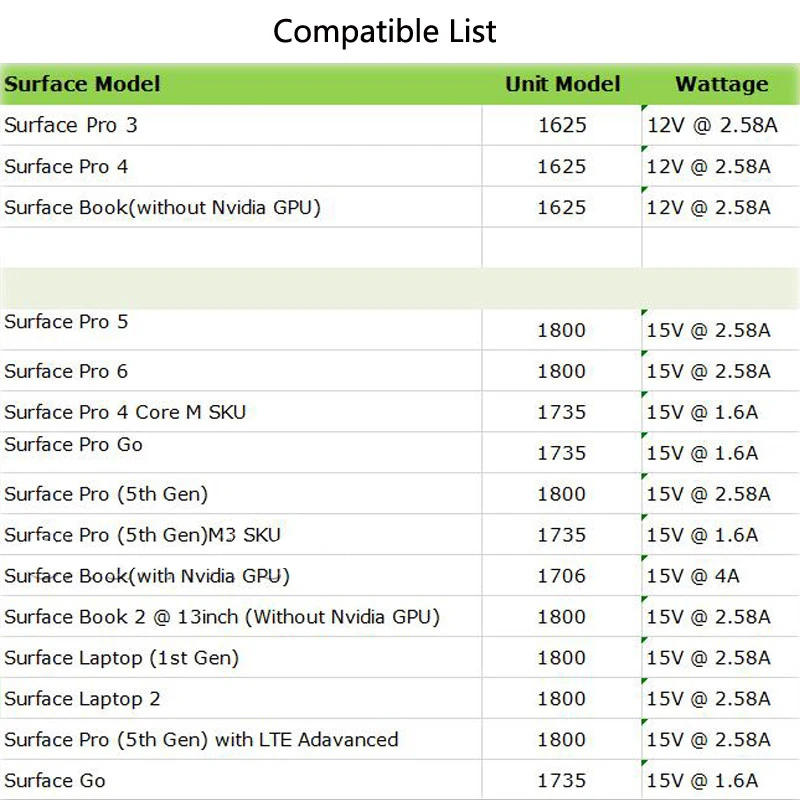The width and height of the screenshot is (800, 800).
Task: Click the Surface Pro Go model cell
Action: pos(74,445)
